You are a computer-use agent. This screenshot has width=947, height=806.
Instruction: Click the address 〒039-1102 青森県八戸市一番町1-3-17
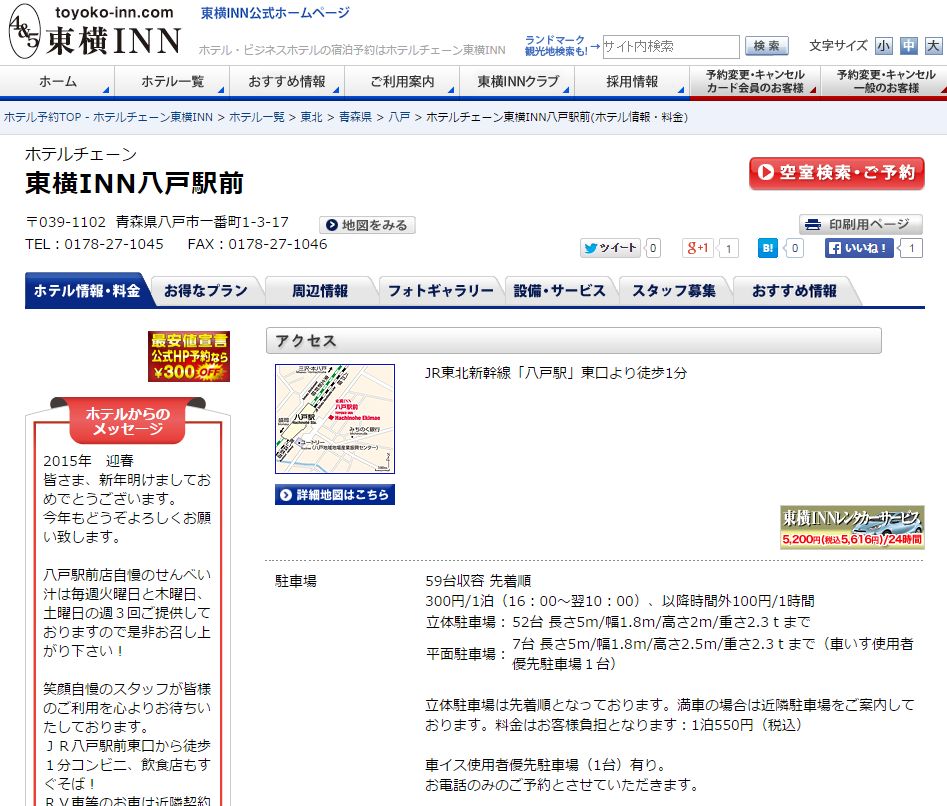click(157, 222)
